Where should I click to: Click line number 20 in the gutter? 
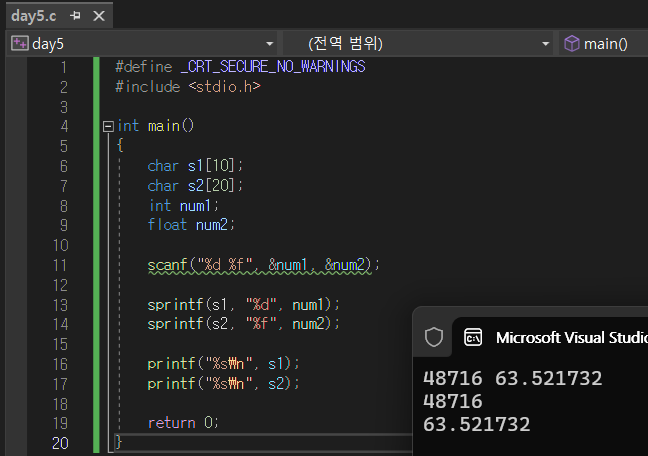coord(60,443)
